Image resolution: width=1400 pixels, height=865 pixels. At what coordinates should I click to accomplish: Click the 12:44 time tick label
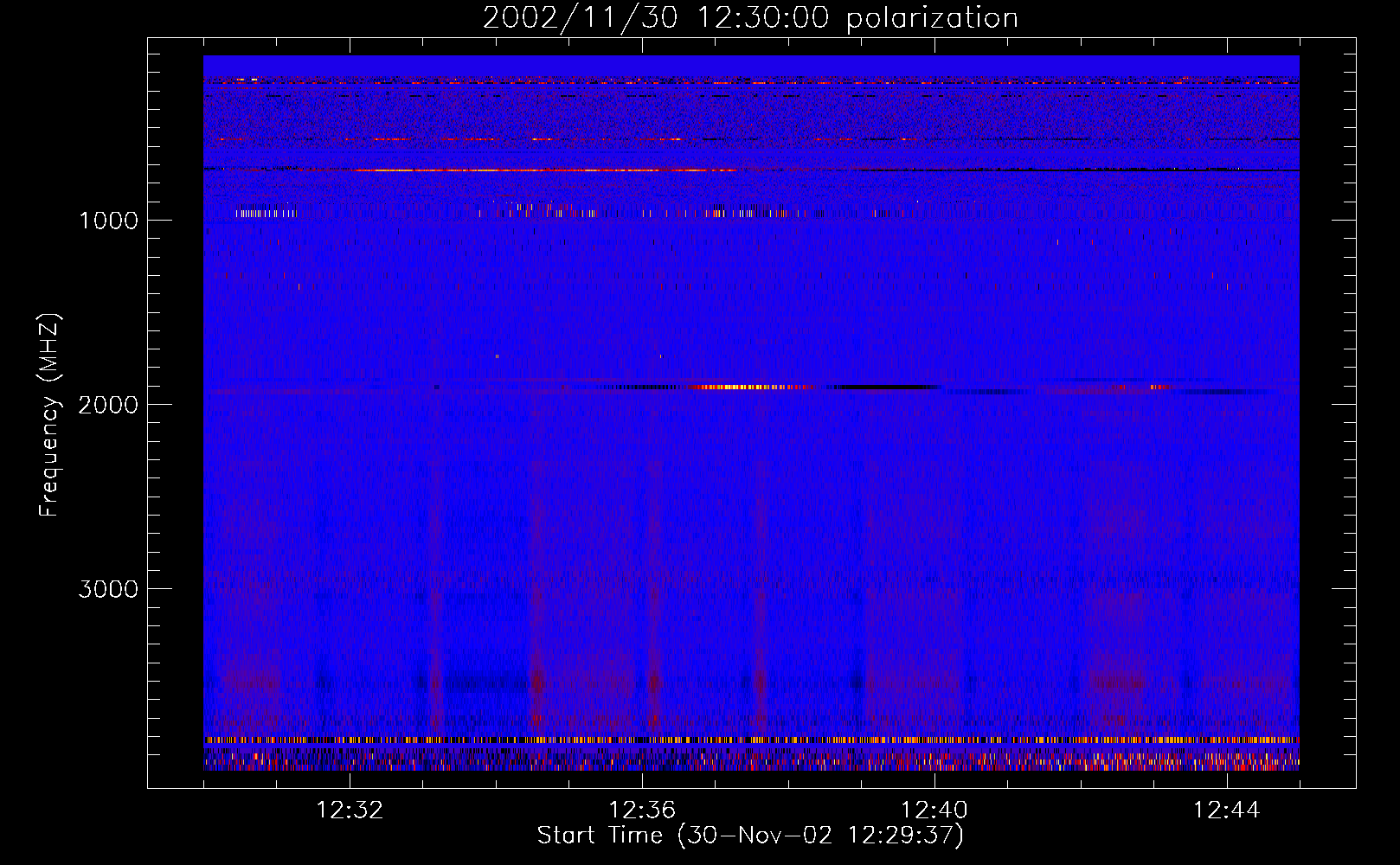point(1227,811)
